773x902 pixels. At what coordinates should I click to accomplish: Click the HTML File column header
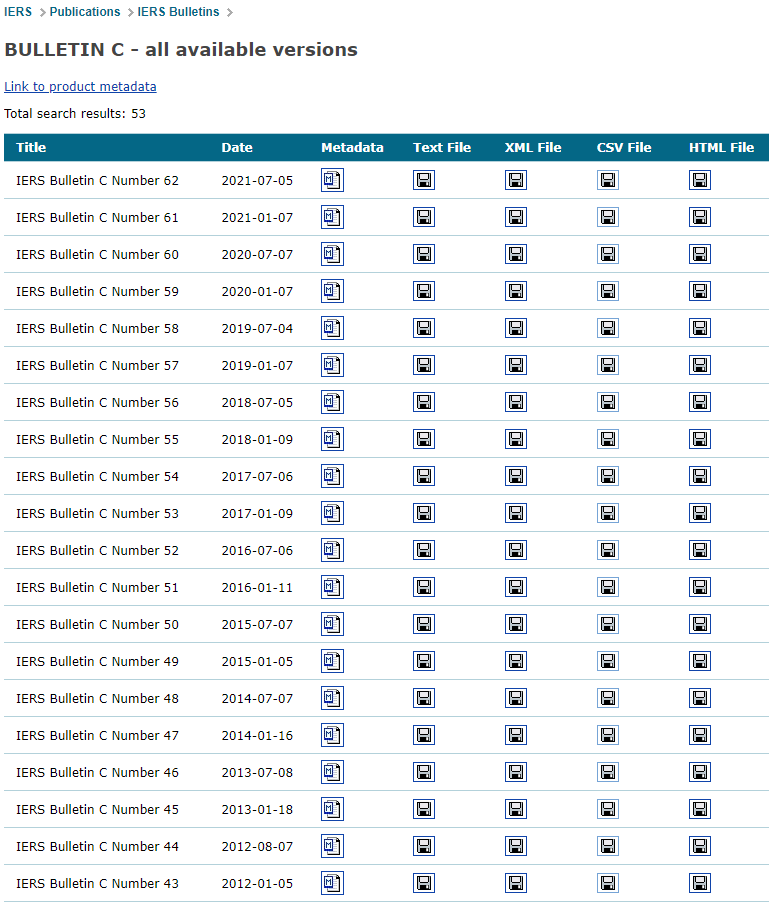click(x=721, y=147)
